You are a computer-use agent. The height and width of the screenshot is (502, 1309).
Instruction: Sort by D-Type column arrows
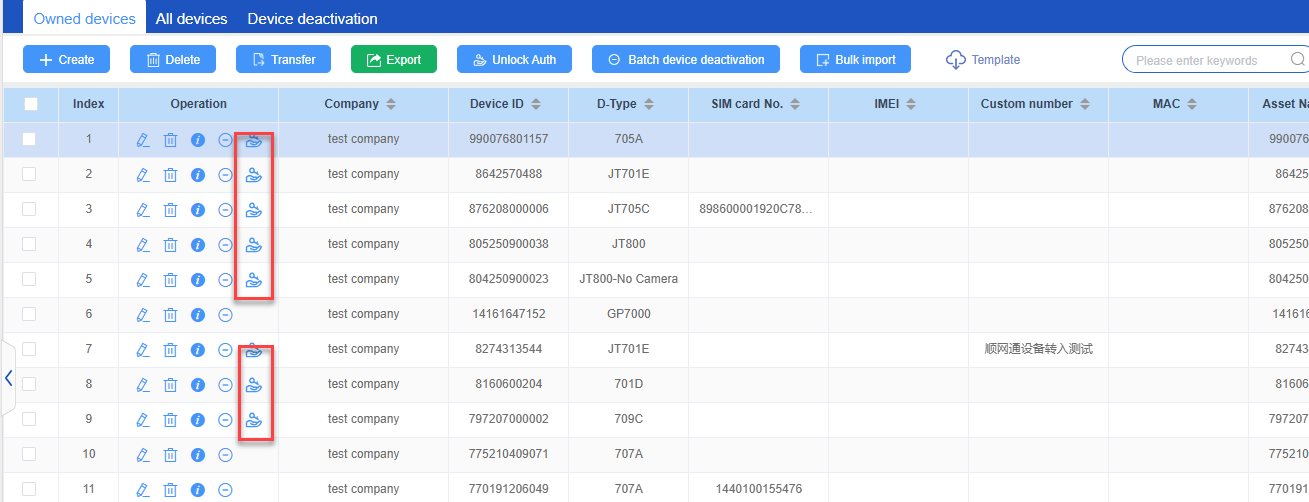point(648,104)
